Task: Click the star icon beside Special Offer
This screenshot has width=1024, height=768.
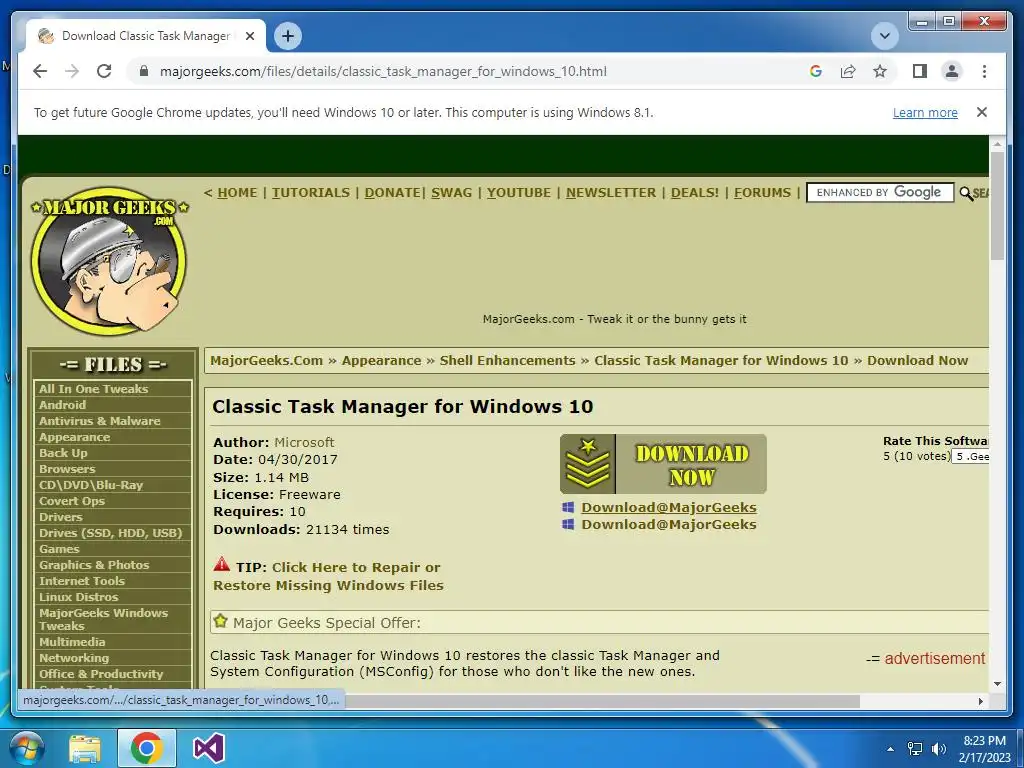Action: [x=221, y=621]
